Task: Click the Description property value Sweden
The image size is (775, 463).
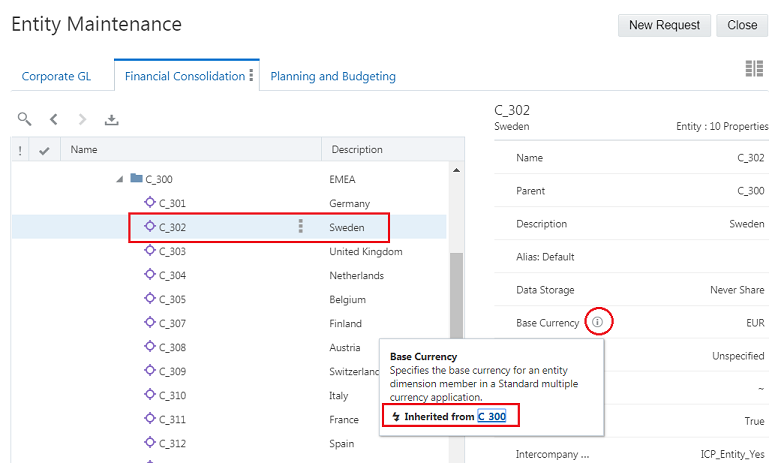Action: tap(747, 224)
